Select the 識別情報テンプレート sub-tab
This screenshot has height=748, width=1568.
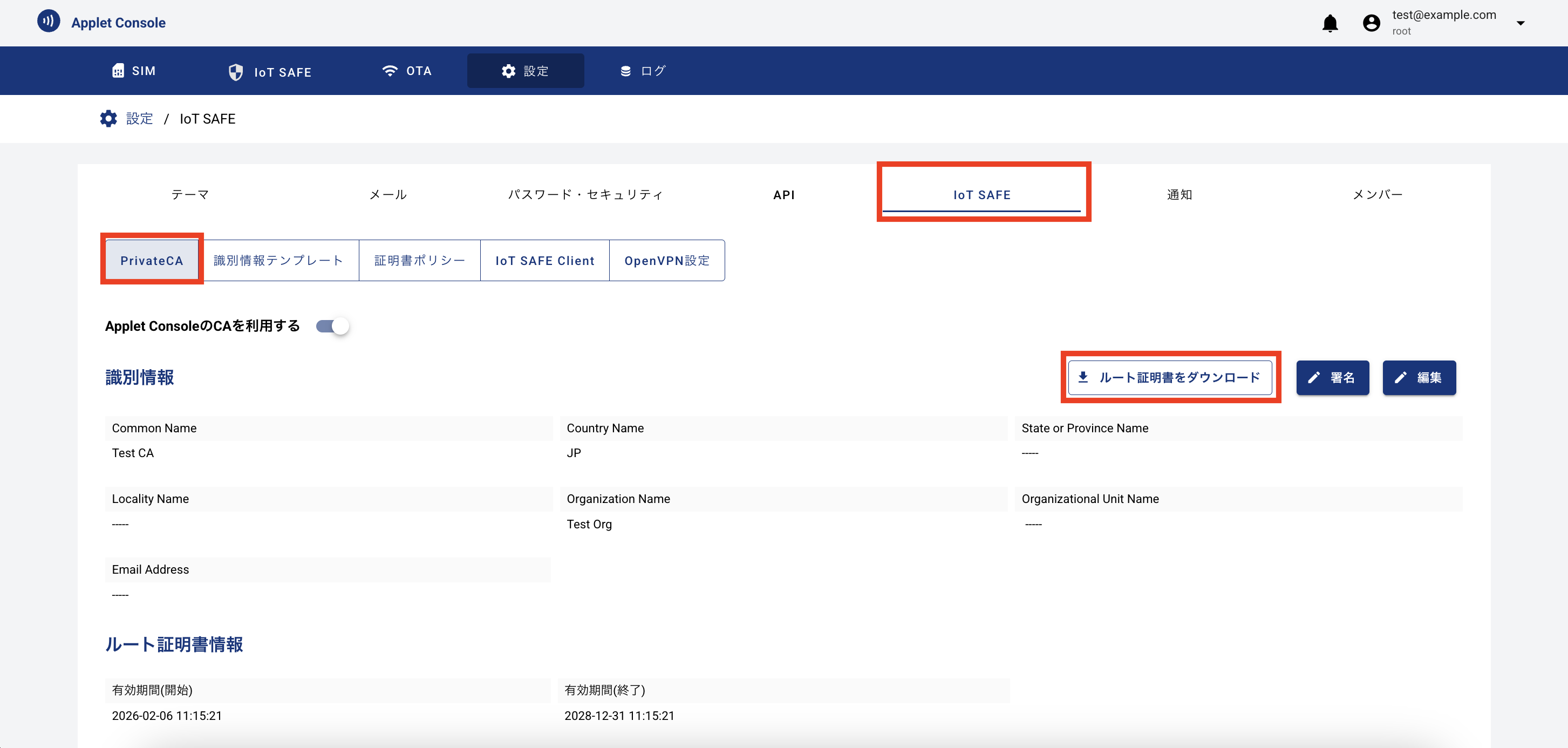coord(279,261)
